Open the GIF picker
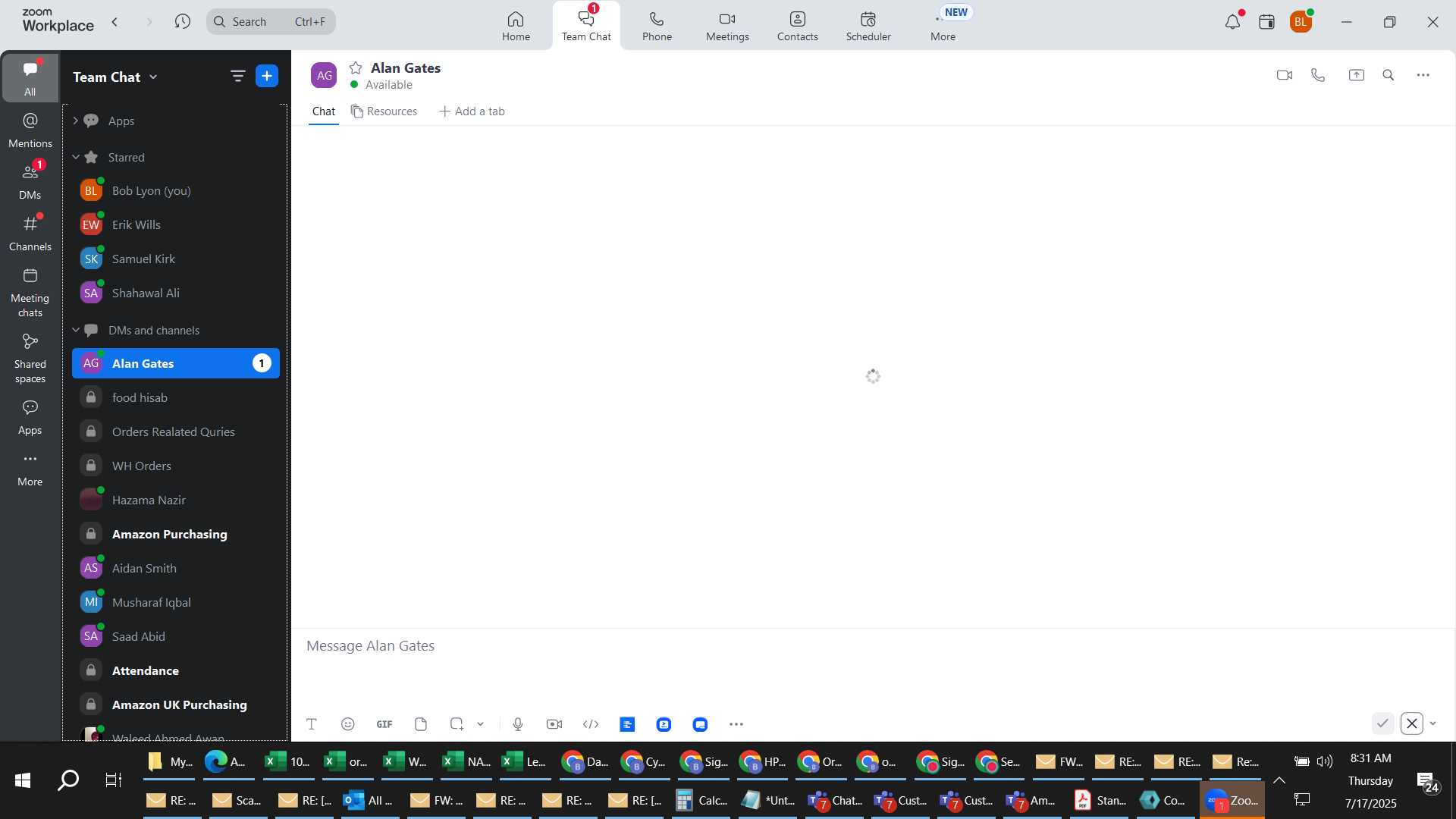 384,724
